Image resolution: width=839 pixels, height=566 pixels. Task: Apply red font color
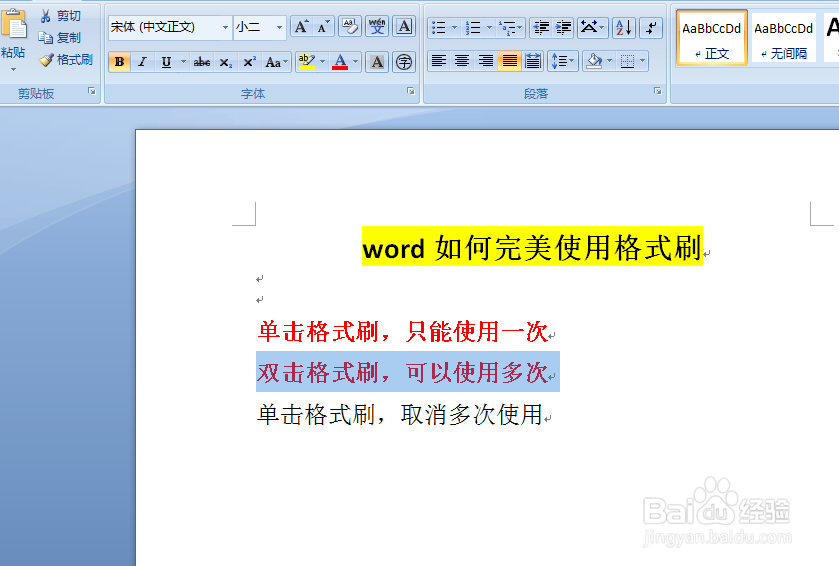click(340, 62)
